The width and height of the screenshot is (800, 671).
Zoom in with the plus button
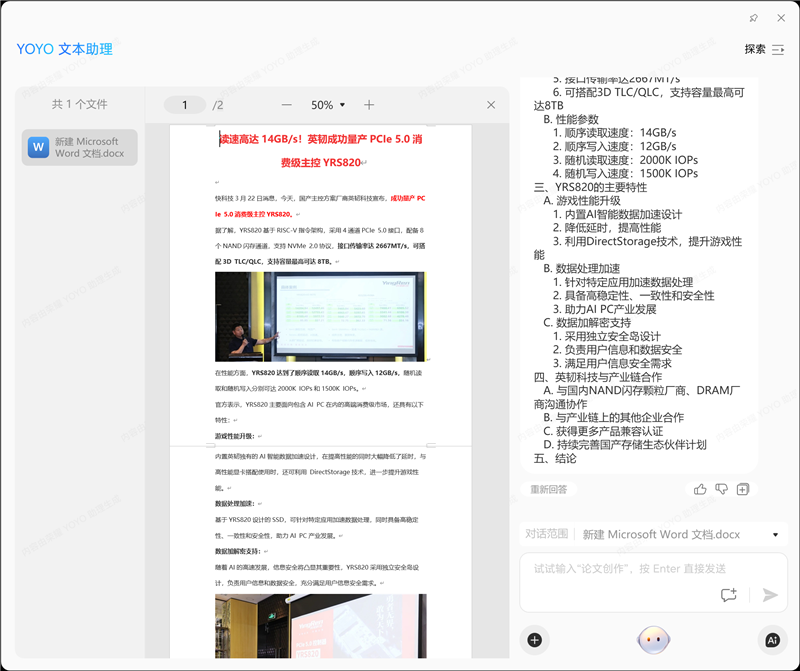click(369, 105)
